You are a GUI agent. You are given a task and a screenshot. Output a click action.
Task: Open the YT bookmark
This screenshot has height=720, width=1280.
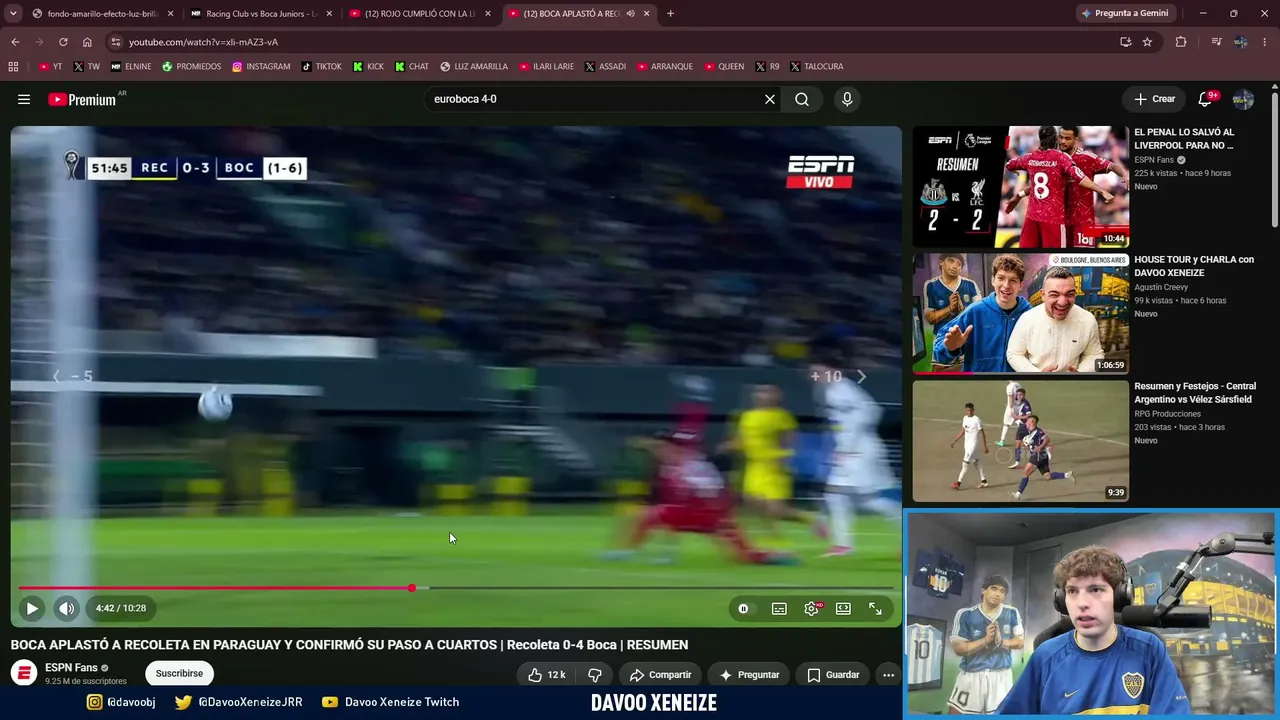pos(50,67)
